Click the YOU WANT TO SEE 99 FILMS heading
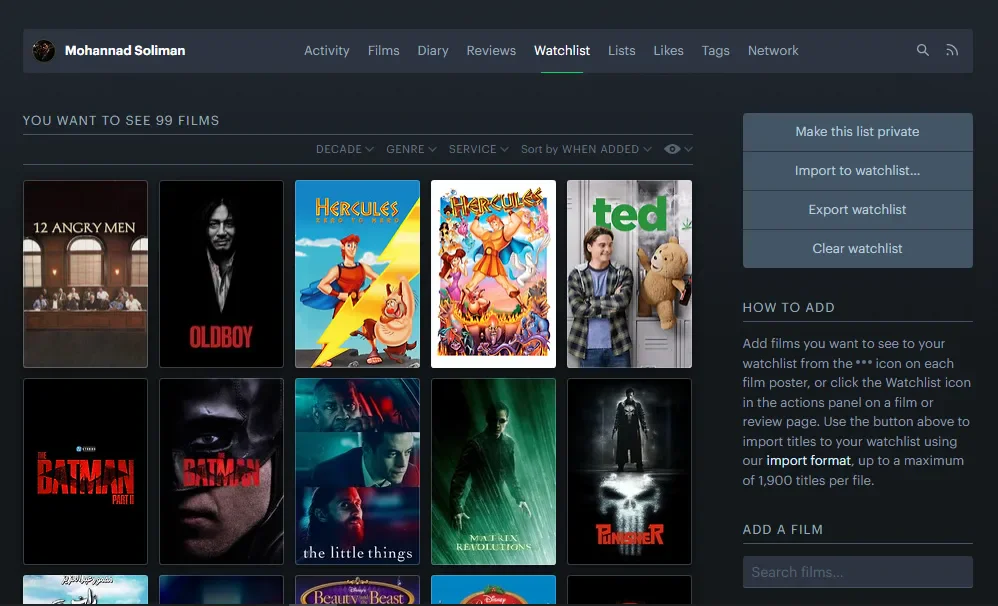Image resolution: width=998 pixels, height=606 pixels. click(121, 120)
